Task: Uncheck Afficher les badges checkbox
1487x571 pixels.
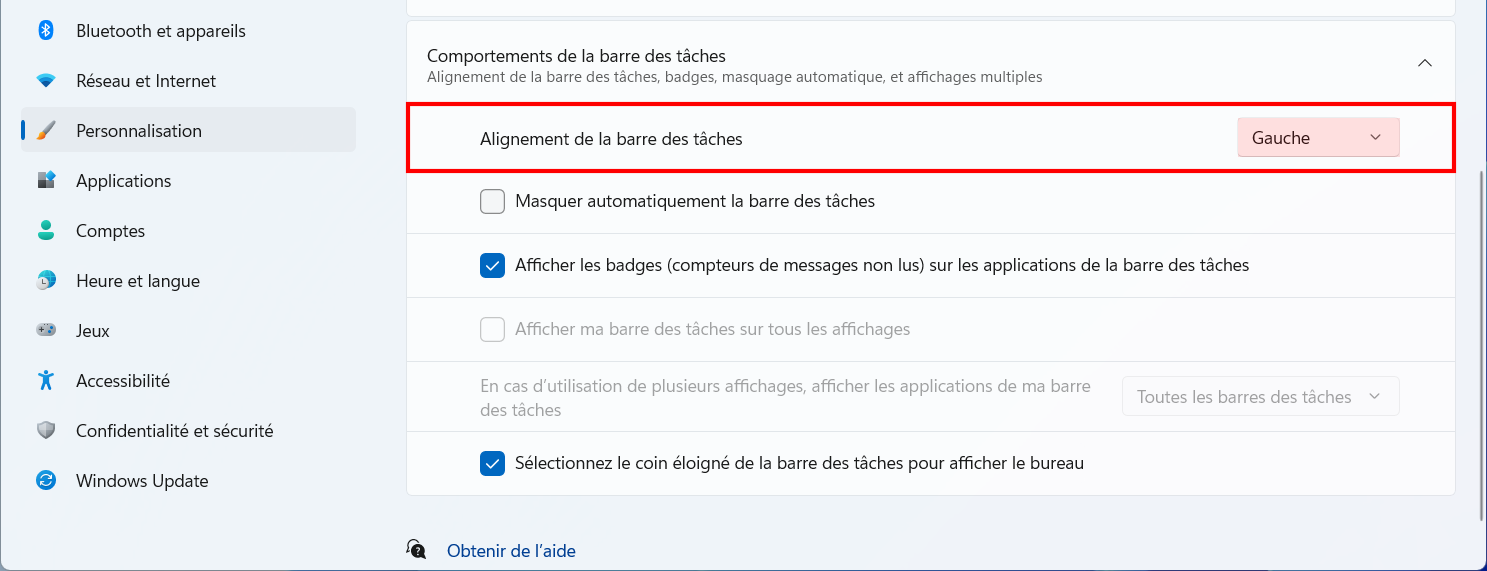Action: (492, 266)
